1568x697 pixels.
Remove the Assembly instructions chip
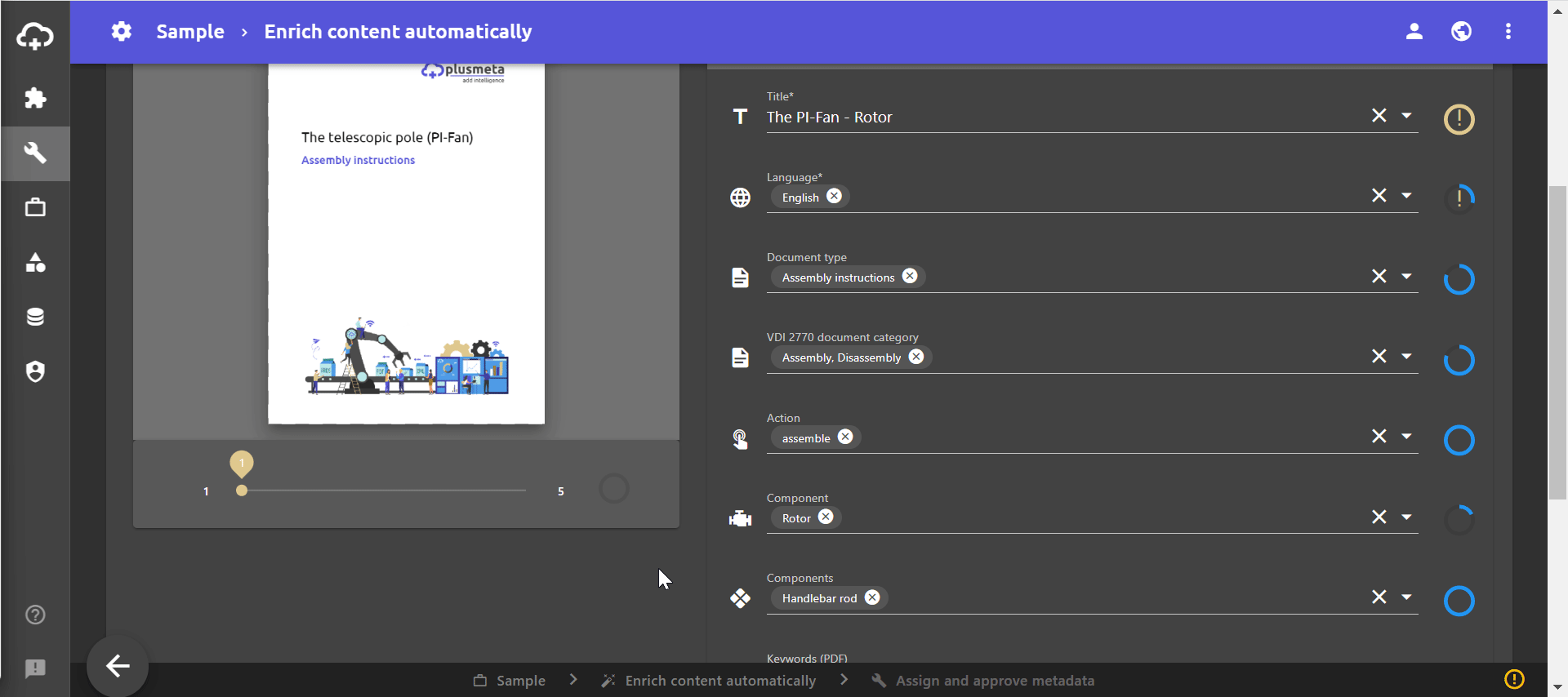click(910, 276)
